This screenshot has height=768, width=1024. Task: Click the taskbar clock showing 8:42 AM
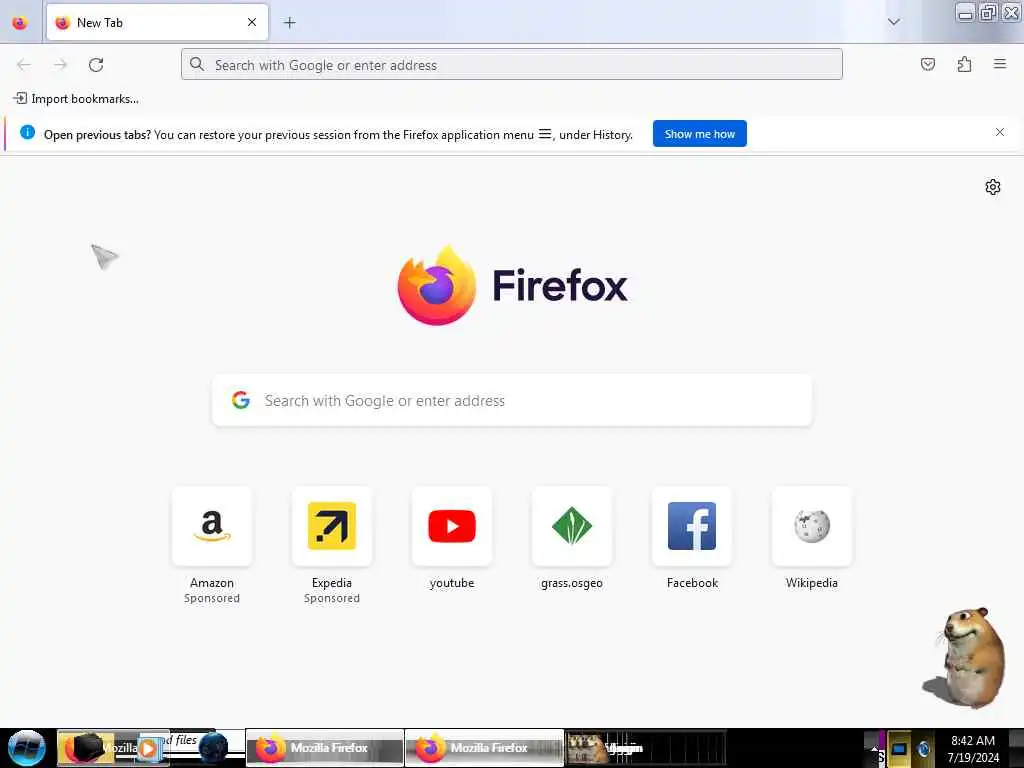[x=973, y=748]
